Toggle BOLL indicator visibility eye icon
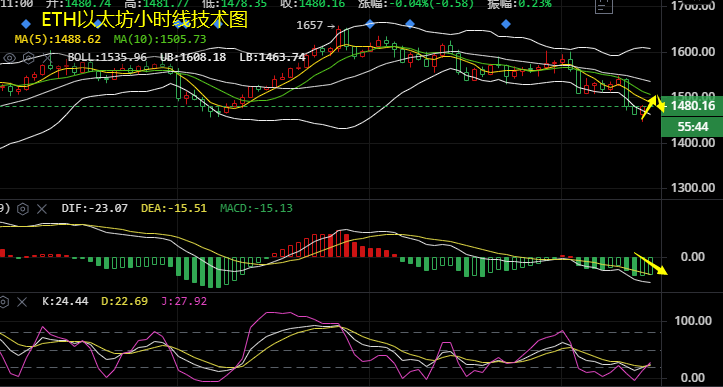The width and height of the screenshot is (723, 387). tap(10, 58)
